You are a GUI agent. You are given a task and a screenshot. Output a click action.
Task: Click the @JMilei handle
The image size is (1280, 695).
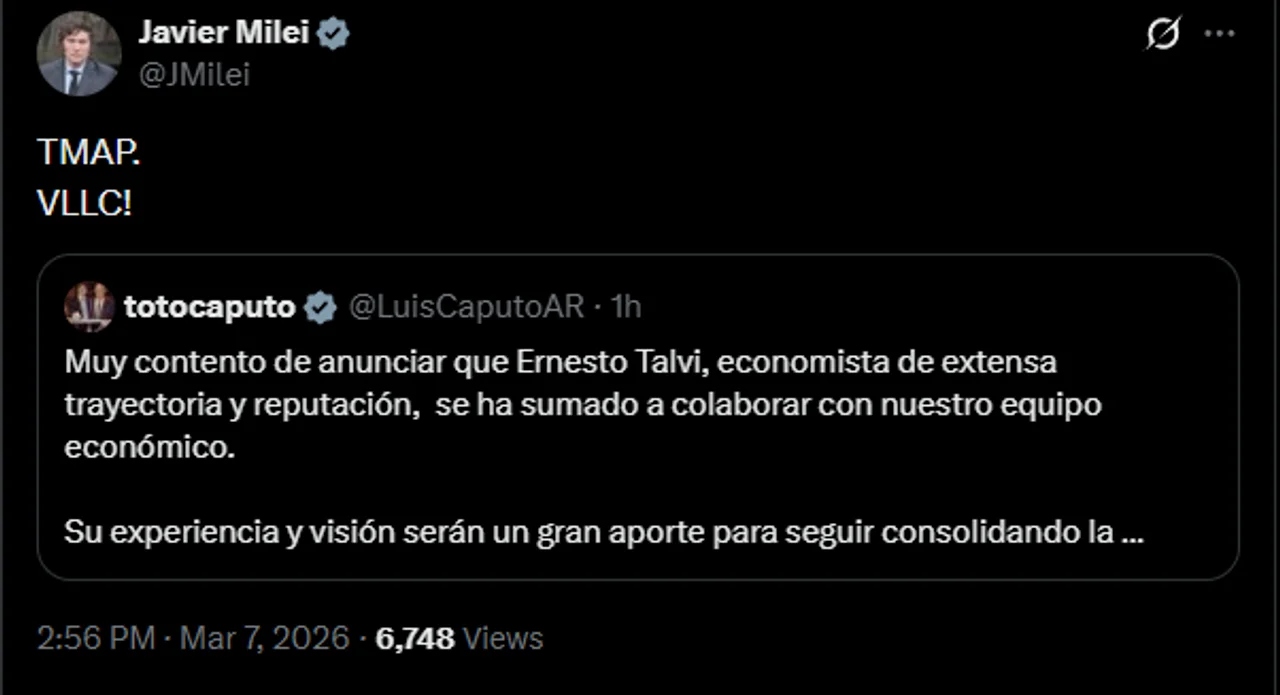[194, 75]
